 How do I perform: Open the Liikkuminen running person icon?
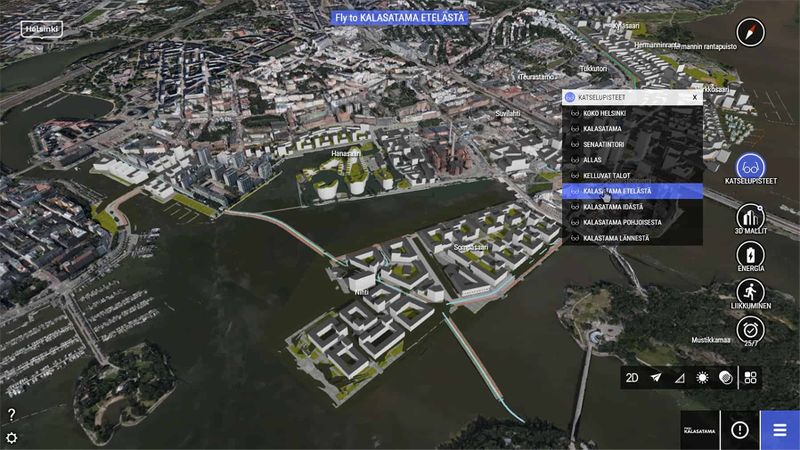[x=751, y=292]
